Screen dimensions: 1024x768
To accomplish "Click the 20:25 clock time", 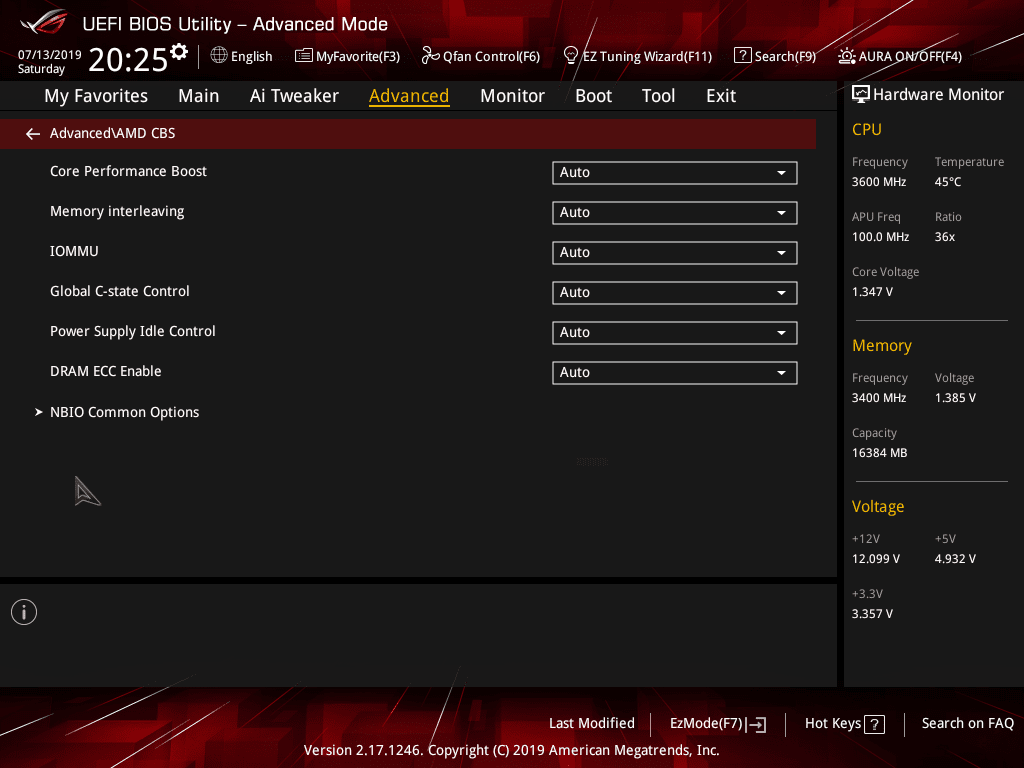I will (x=128, y=60).
